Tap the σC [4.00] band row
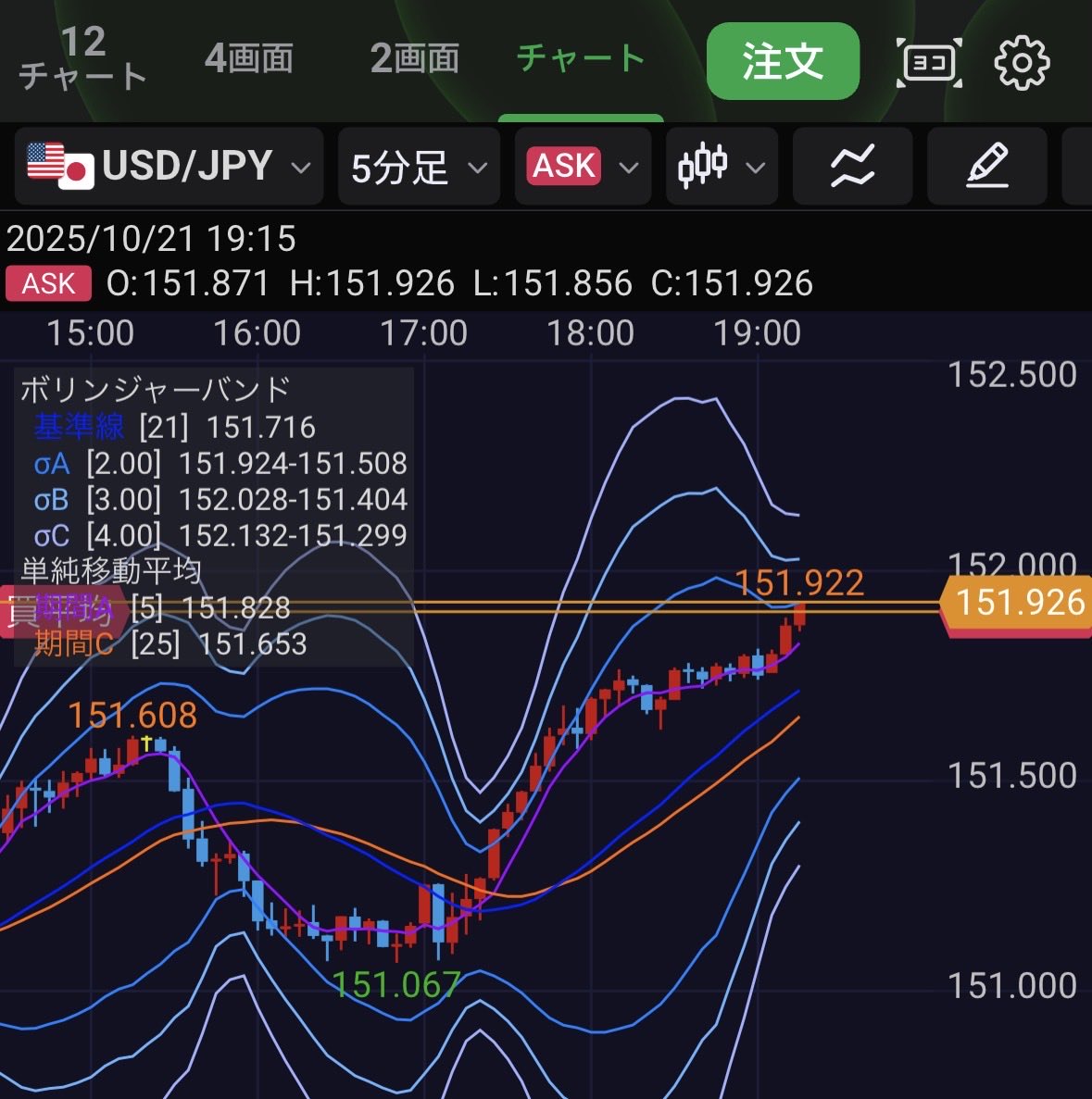Viewport: 1092px width, 1099px height. (220, 535)
